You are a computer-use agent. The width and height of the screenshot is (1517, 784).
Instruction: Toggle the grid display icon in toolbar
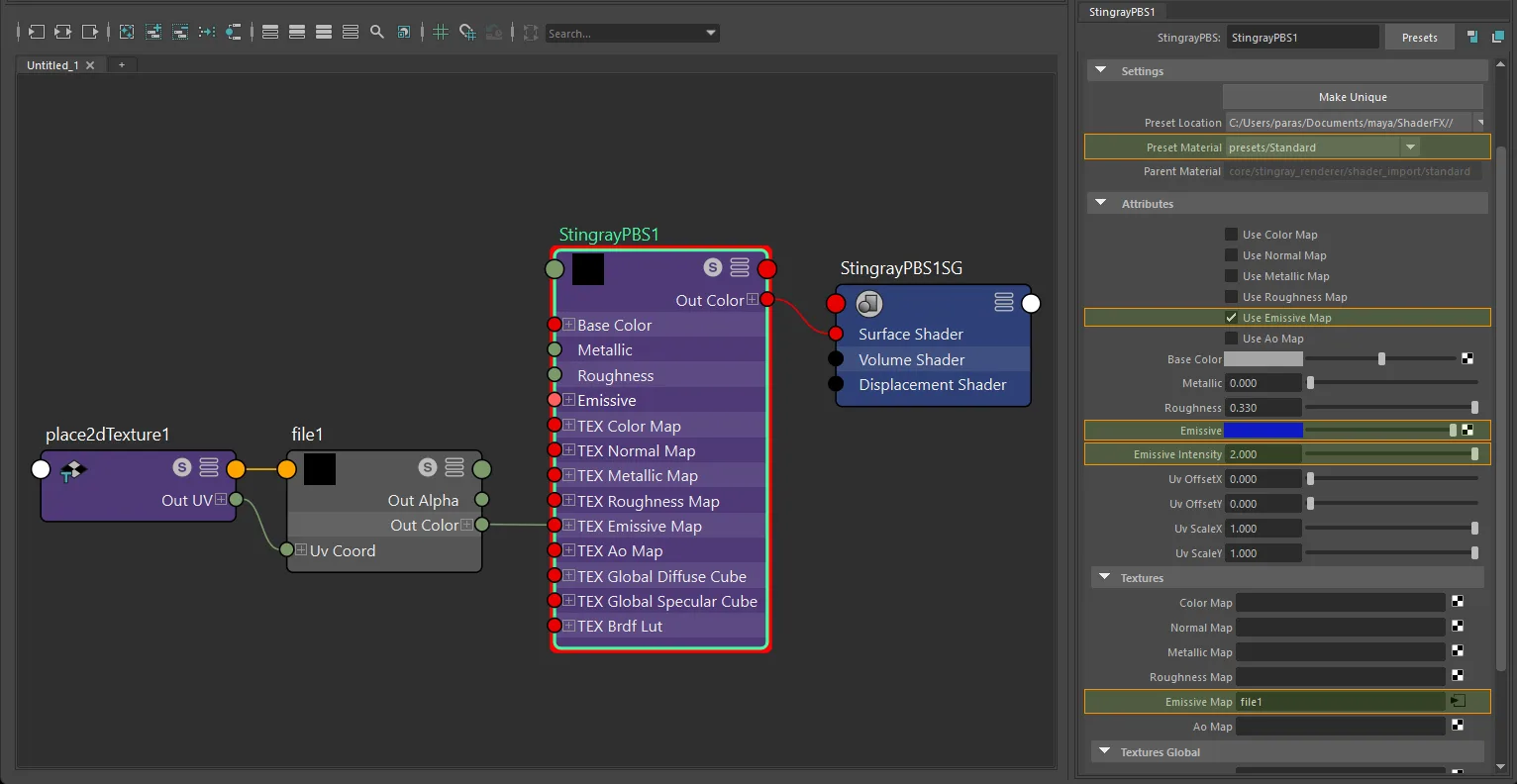[441, 33]
